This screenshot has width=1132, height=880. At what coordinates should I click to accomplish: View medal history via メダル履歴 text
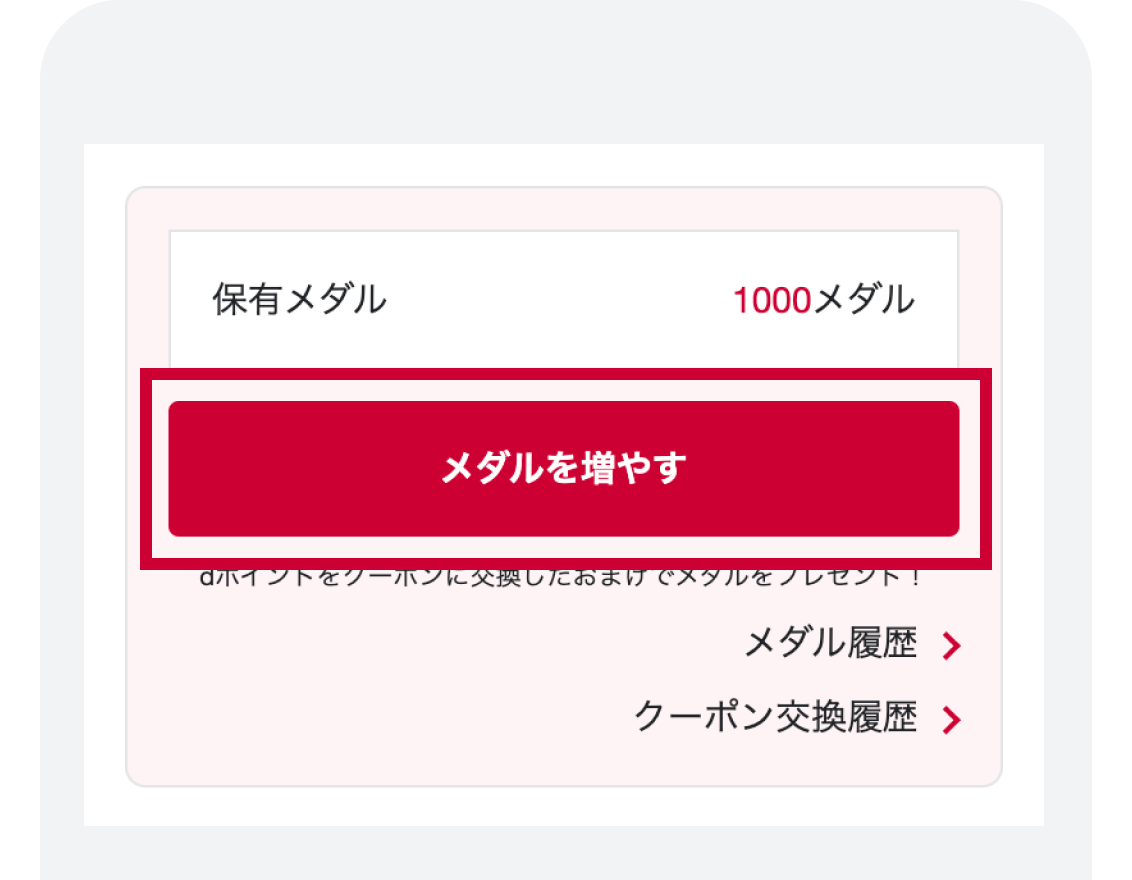coord(831,642)
